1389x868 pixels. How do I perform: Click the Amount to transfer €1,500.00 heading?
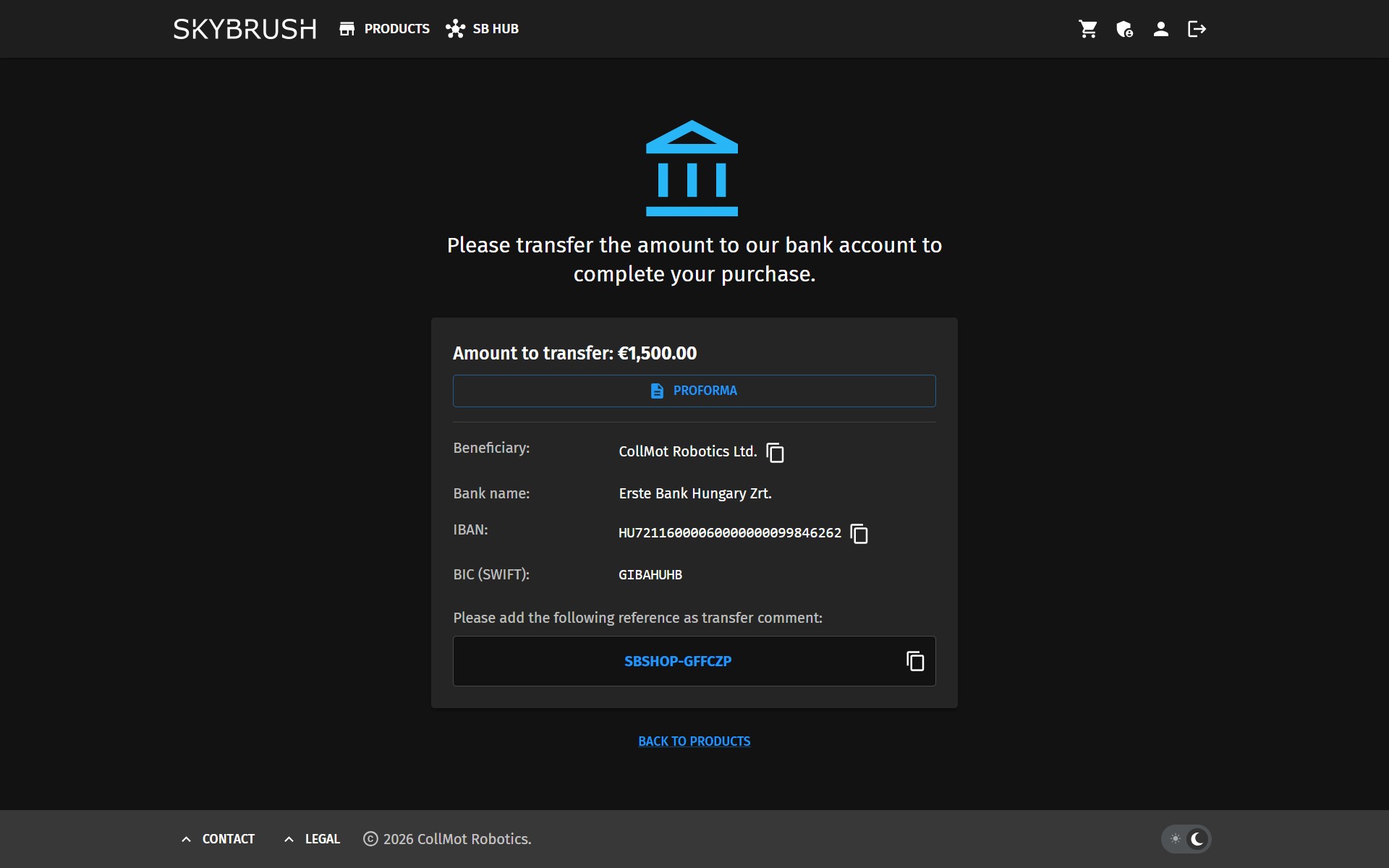(x=575, y=353)
